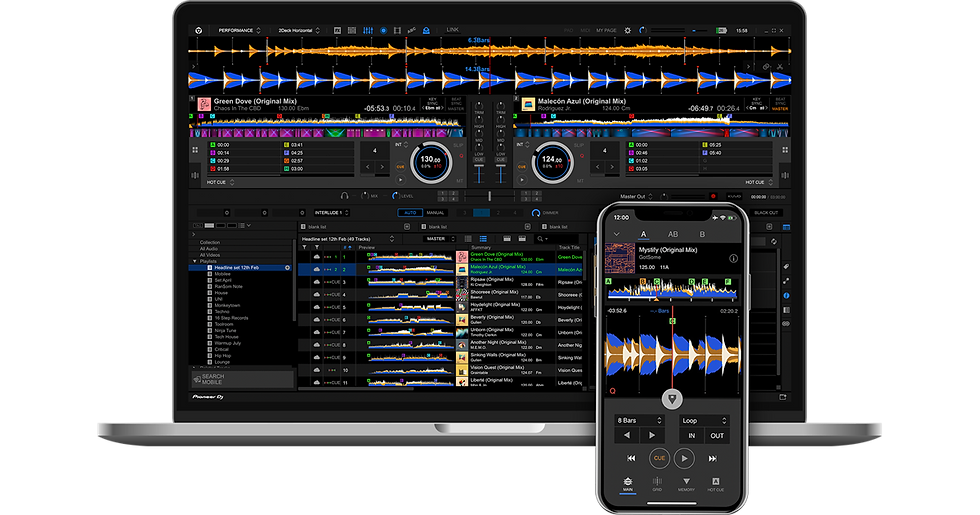
Task: Click the headphones icon below decks
Action: pyautogui.click(x=344, y=196)
